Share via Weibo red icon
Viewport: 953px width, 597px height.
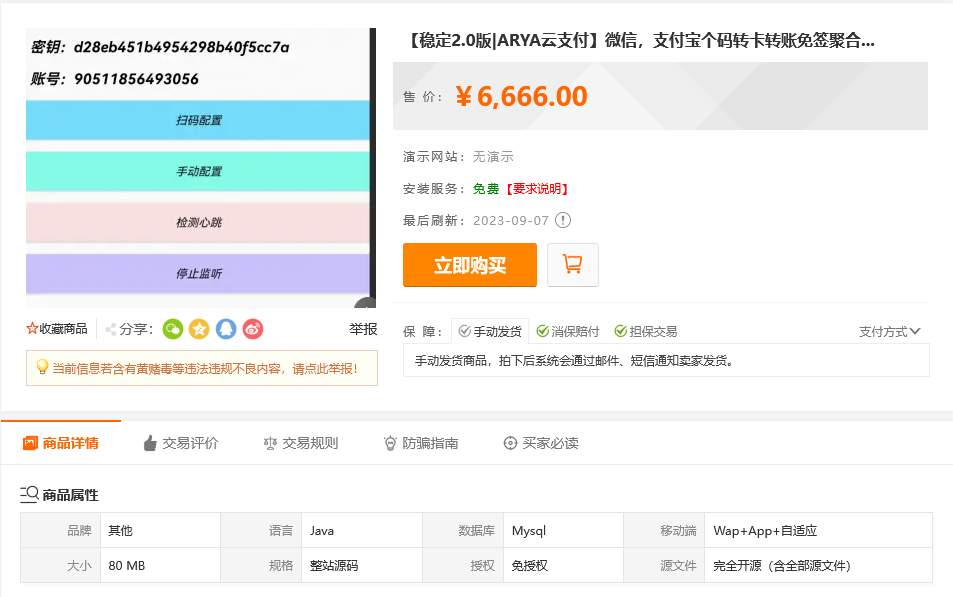click(253, 330)
